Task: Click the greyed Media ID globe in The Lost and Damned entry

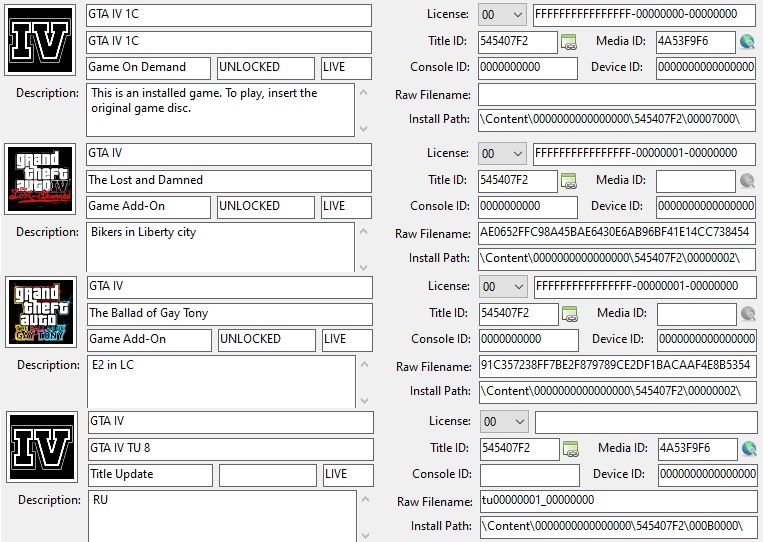Action: [747, 181]
